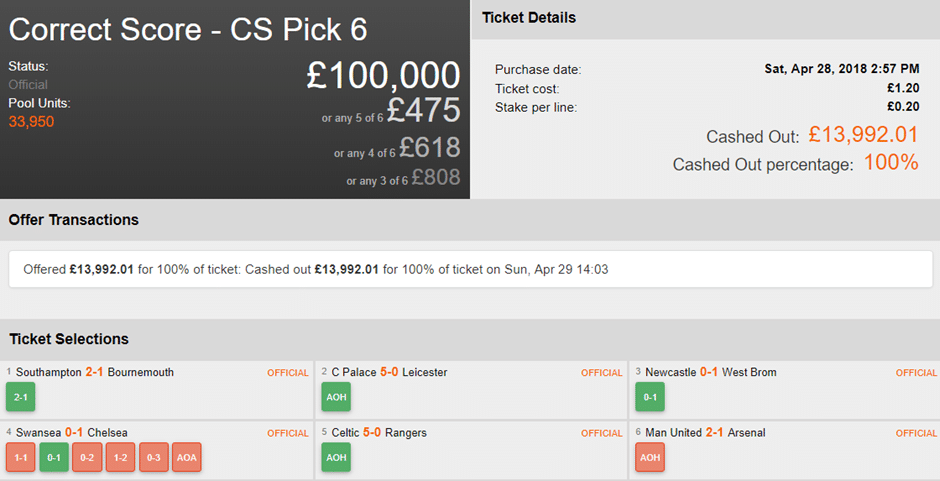
Task: Select the £100,000 jackpot prize figure
Action: 383,75
